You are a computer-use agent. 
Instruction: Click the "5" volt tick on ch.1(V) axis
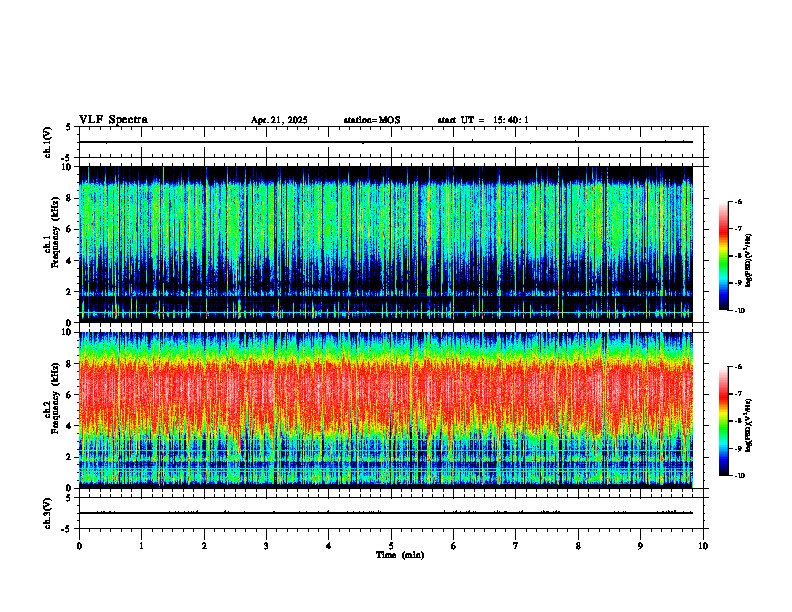click(x=68, y=128)
